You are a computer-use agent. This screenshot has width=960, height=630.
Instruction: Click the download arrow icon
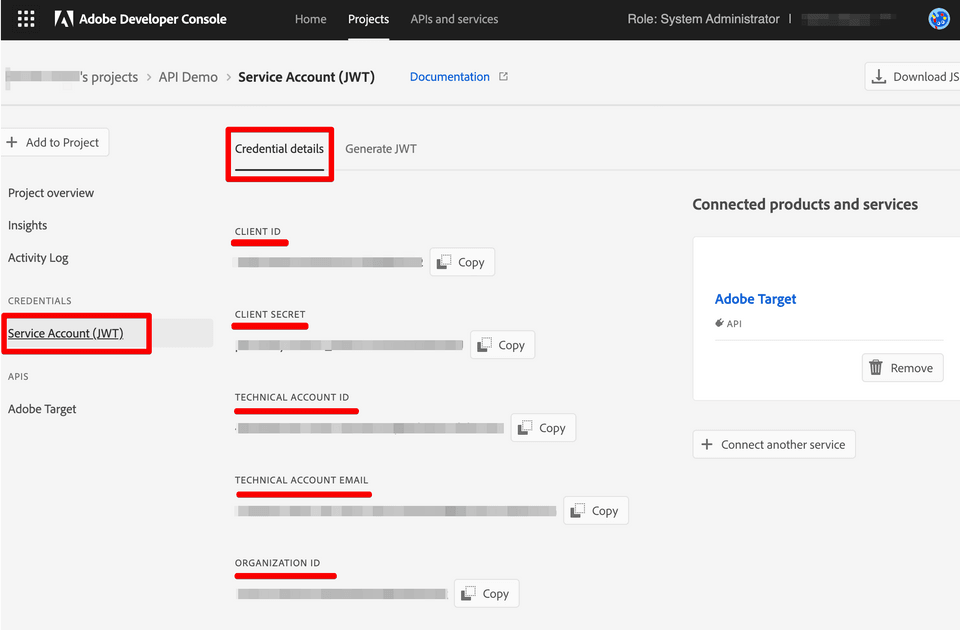879,77
